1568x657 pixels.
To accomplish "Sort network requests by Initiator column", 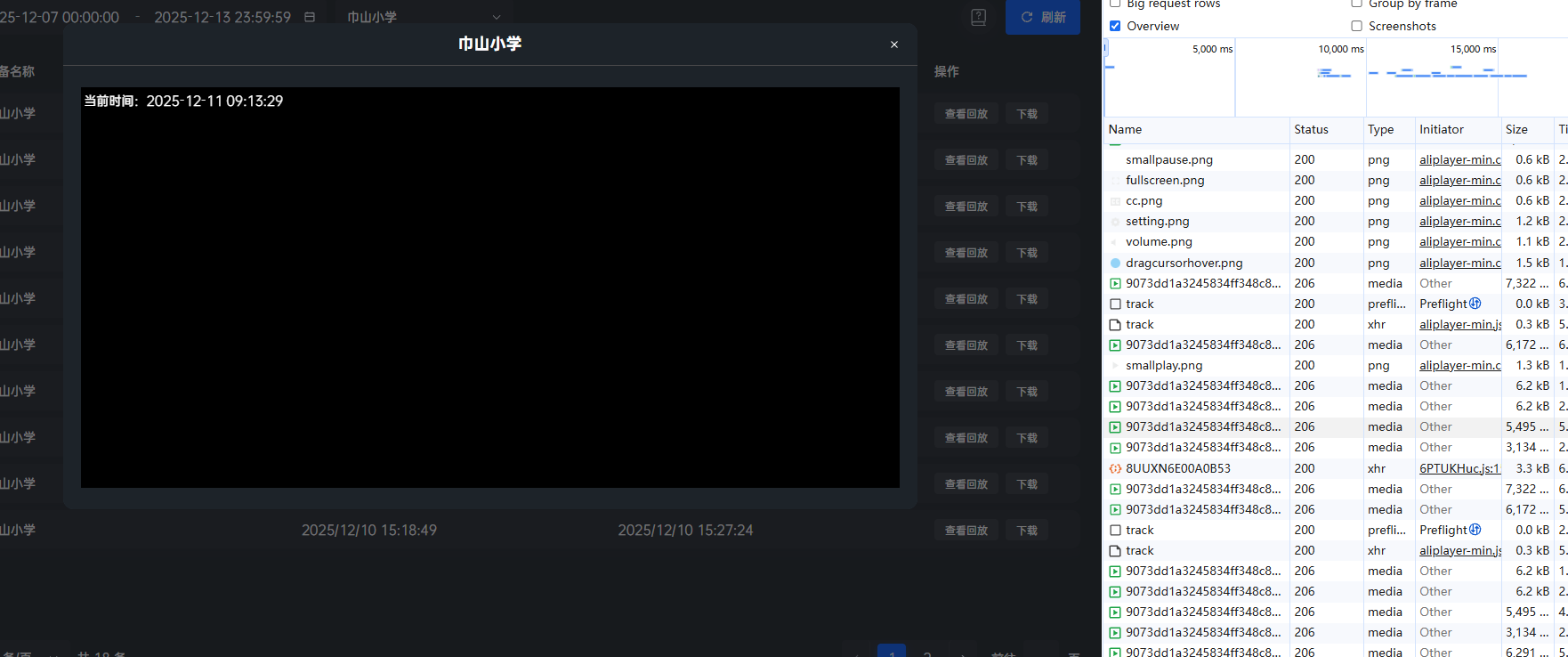I will click(1459, 129).
